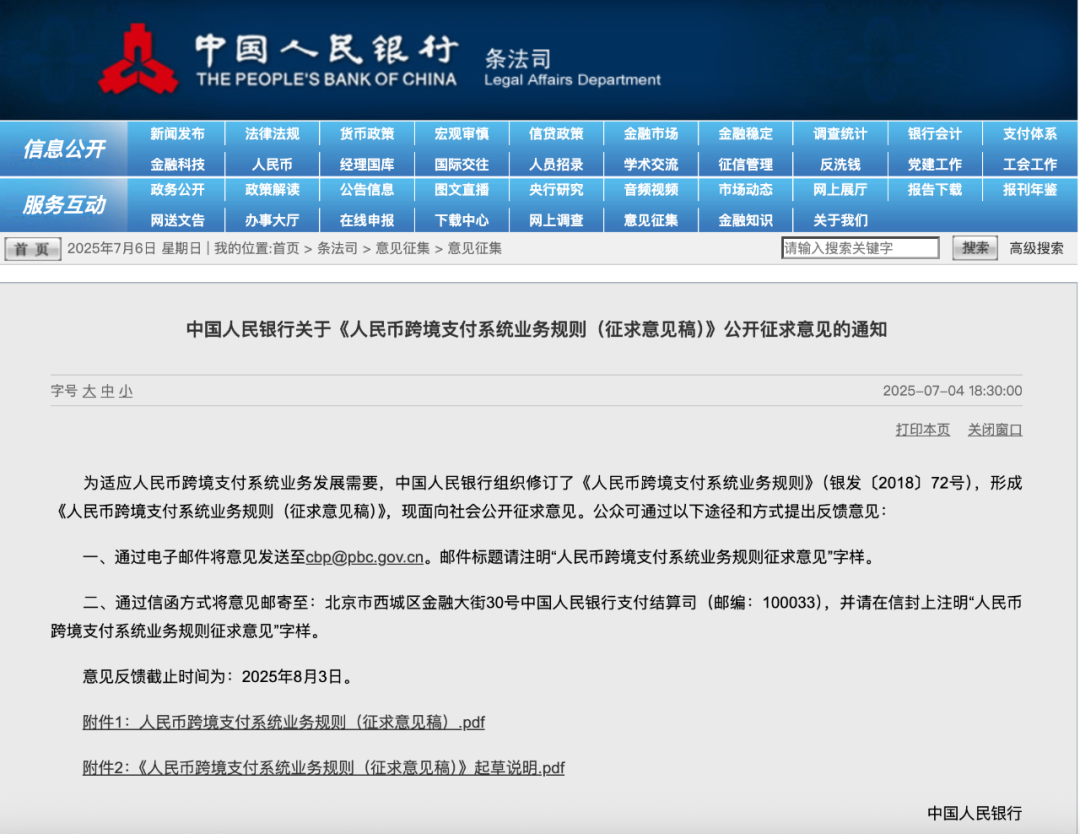Screen dimensions: 1080x834
Task: Open 学术交流 navigation item
Action: point(651,165)
